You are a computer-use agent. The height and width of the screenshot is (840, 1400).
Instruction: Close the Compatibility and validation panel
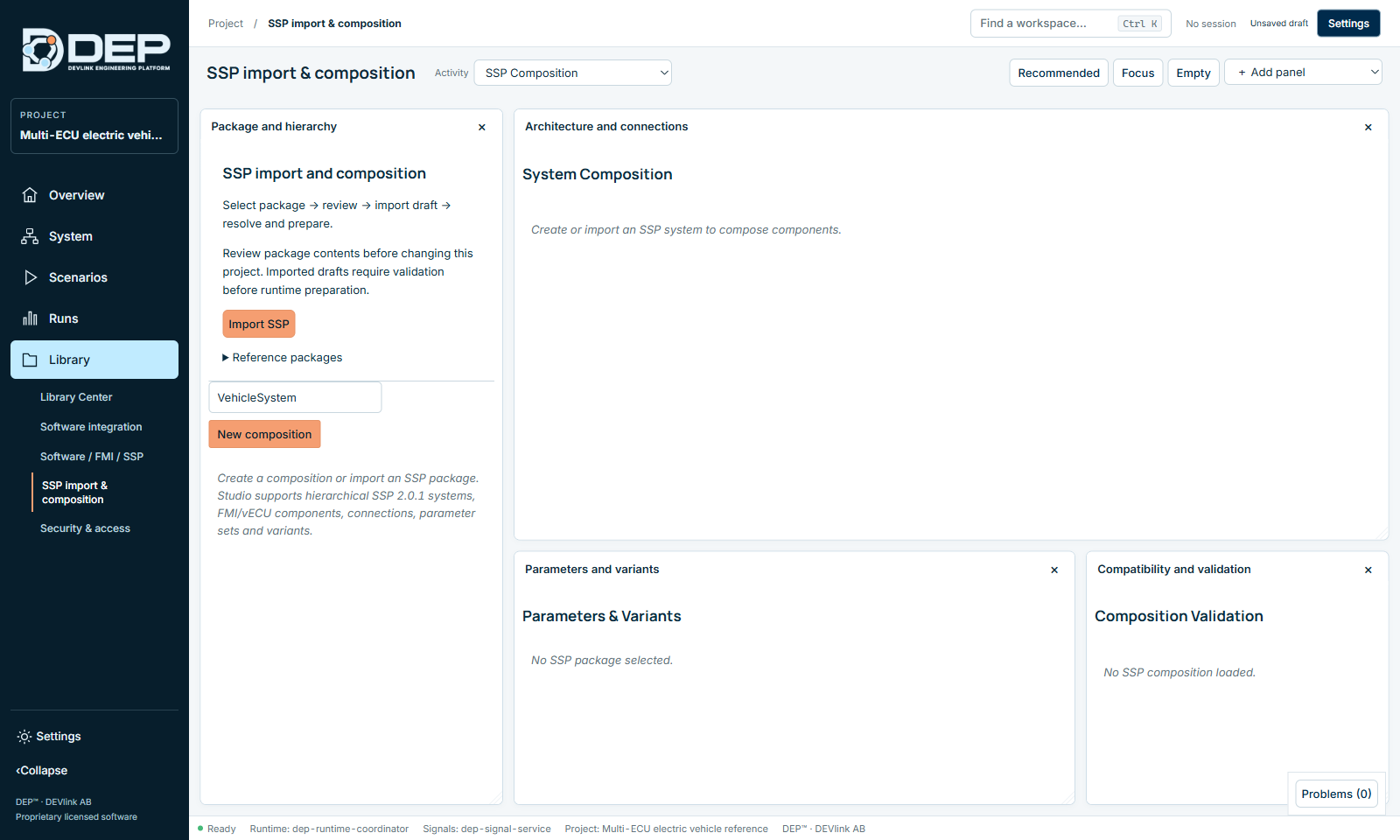point(1368,570)
